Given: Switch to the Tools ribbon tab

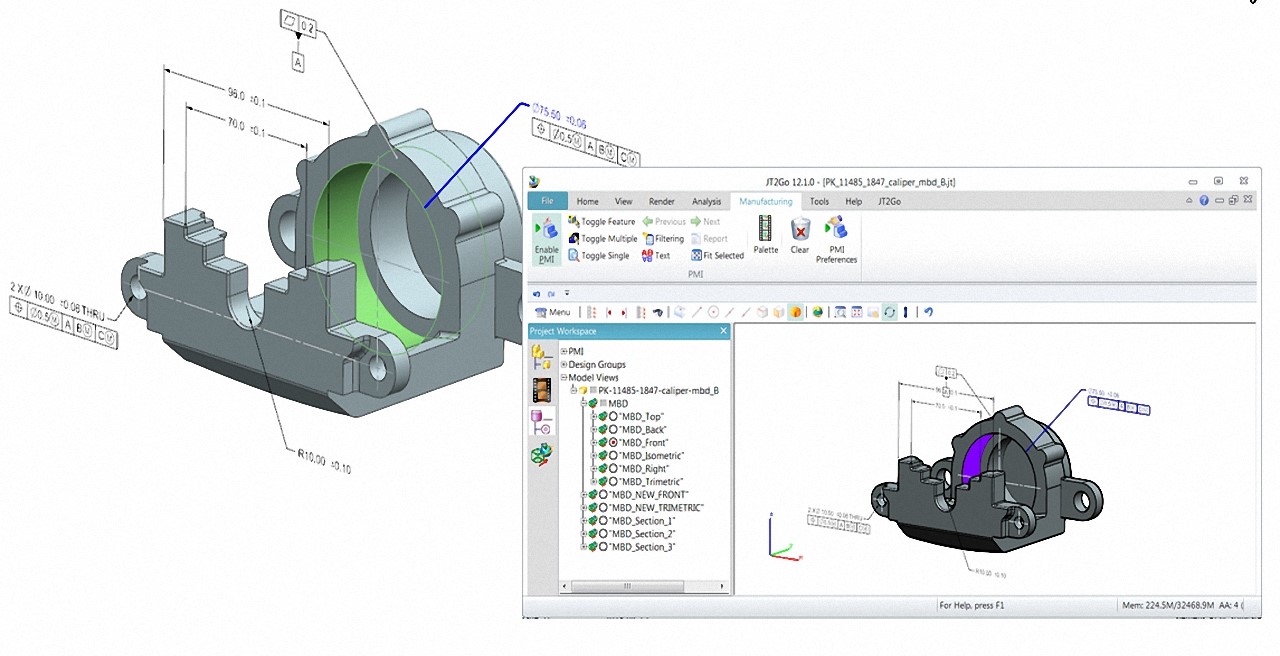Looking at the screenshot, I should click(x=819, y=201).
